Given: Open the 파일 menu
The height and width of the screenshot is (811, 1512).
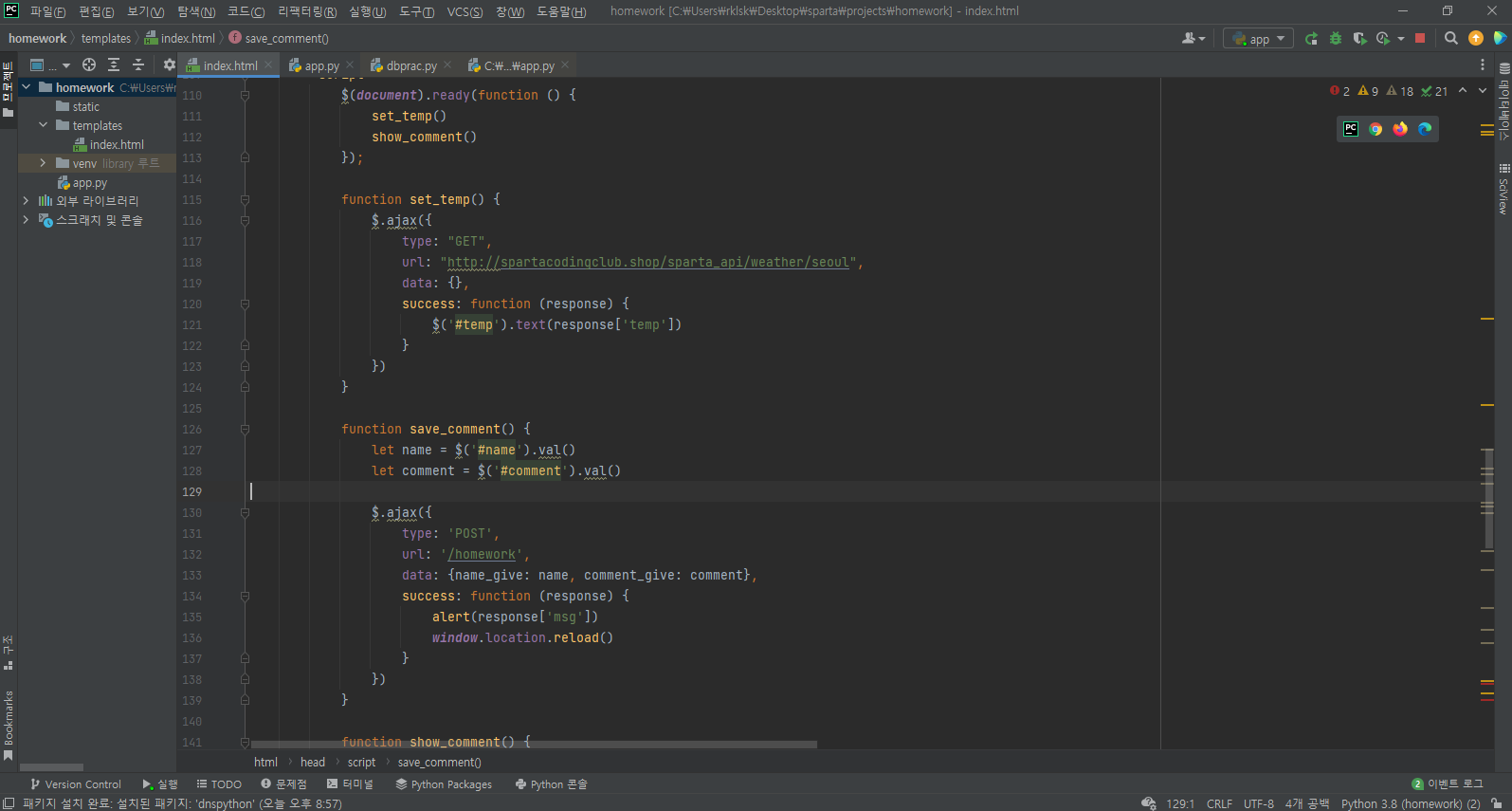Looking at the screenshot, I should point(47,11).
